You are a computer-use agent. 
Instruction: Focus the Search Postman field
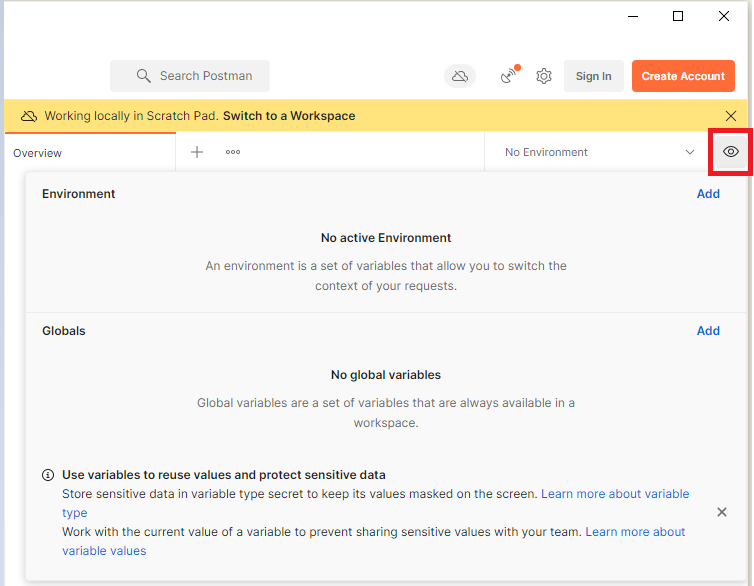(x=190, y=76)
